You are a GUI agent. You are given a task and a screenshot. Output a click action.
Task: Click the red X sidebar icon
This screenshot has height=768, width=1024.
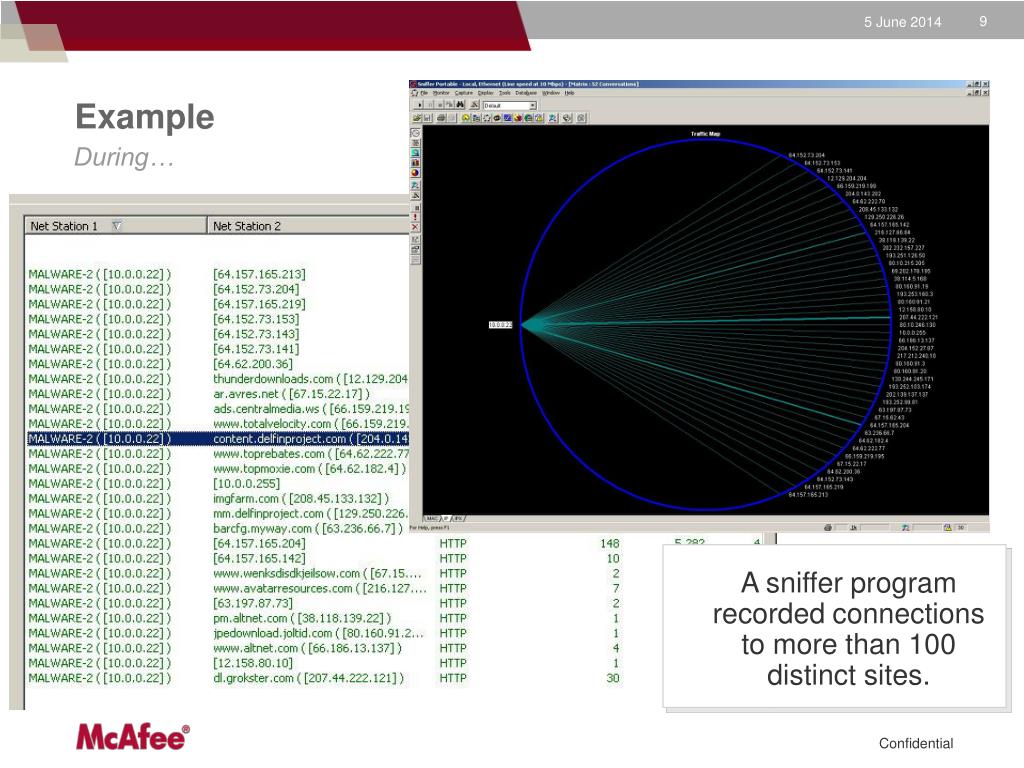pos(415,227)
